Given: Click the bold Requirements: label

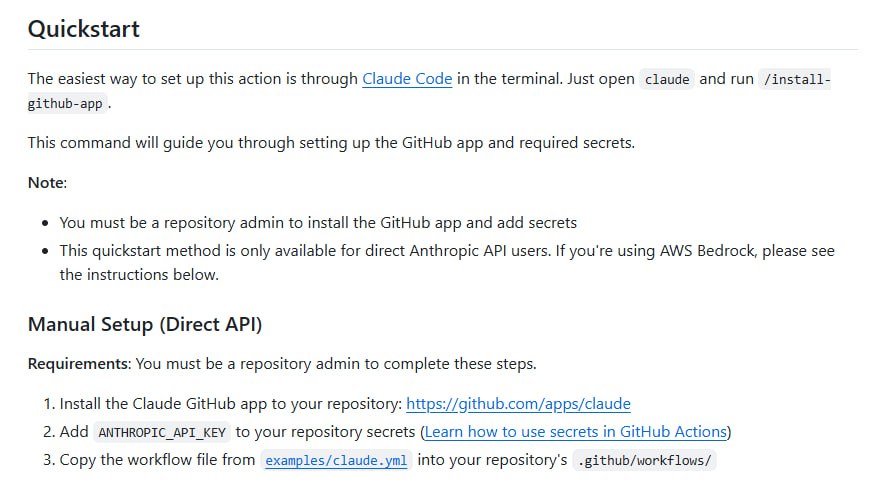Looking at the screenshot, I should 79,364.
